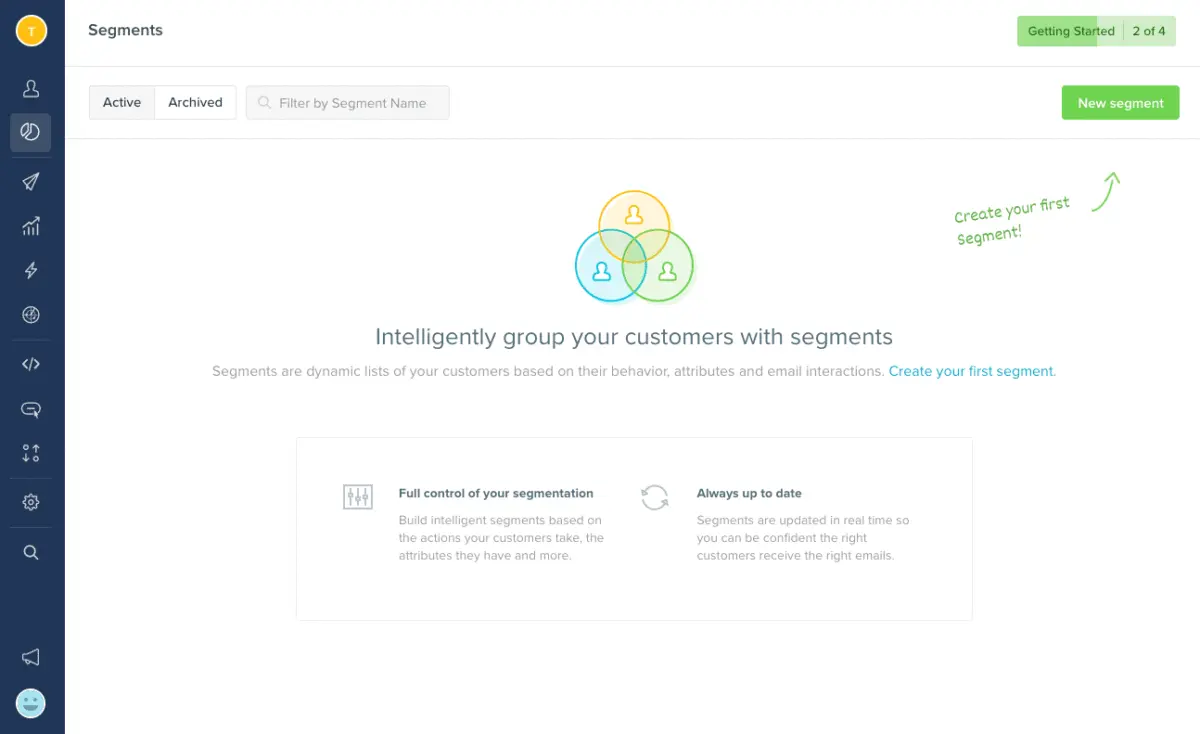Open the activity log lightning bolt icon
1200x734 pixels.
[31, 270]
